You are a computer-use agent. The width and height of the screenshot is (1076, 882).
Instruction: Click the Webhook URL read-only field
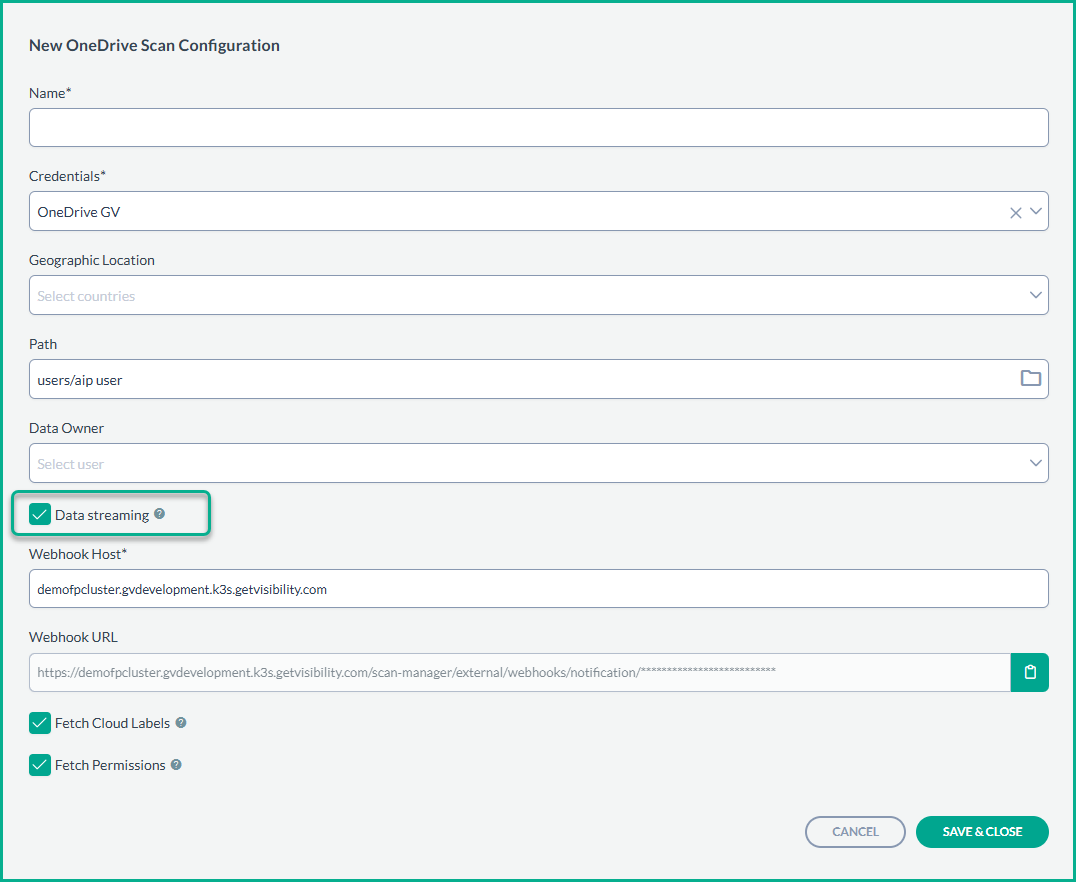(x=519, y=673)
